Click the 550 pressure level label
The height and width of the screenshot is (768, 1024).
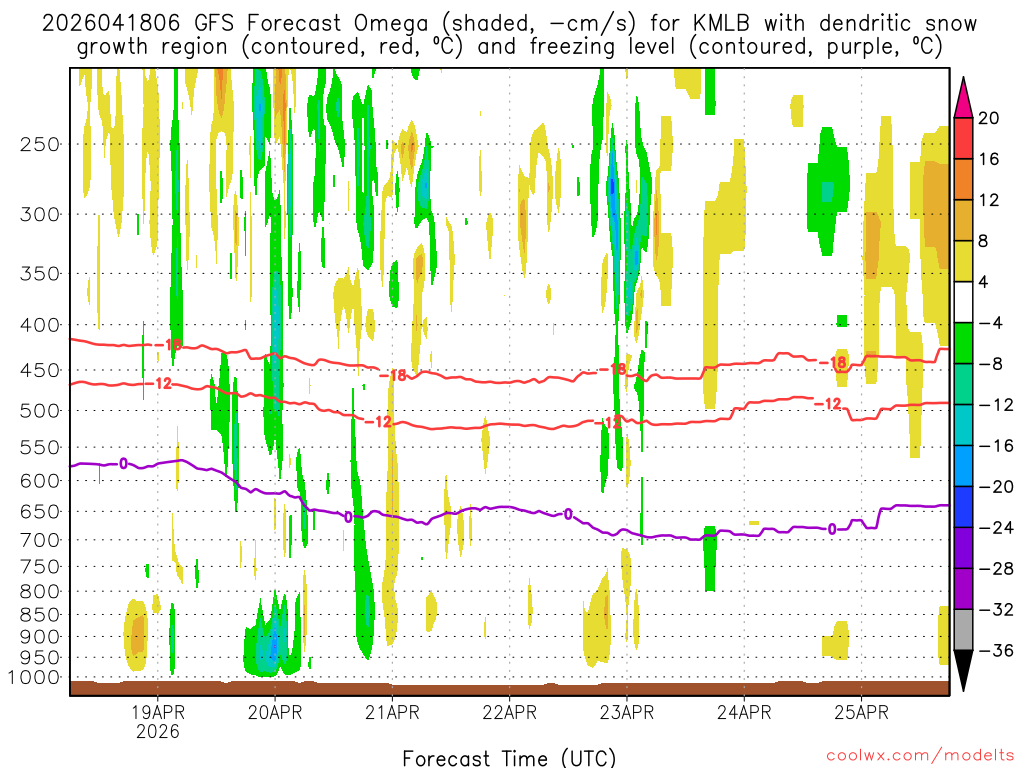40,447
